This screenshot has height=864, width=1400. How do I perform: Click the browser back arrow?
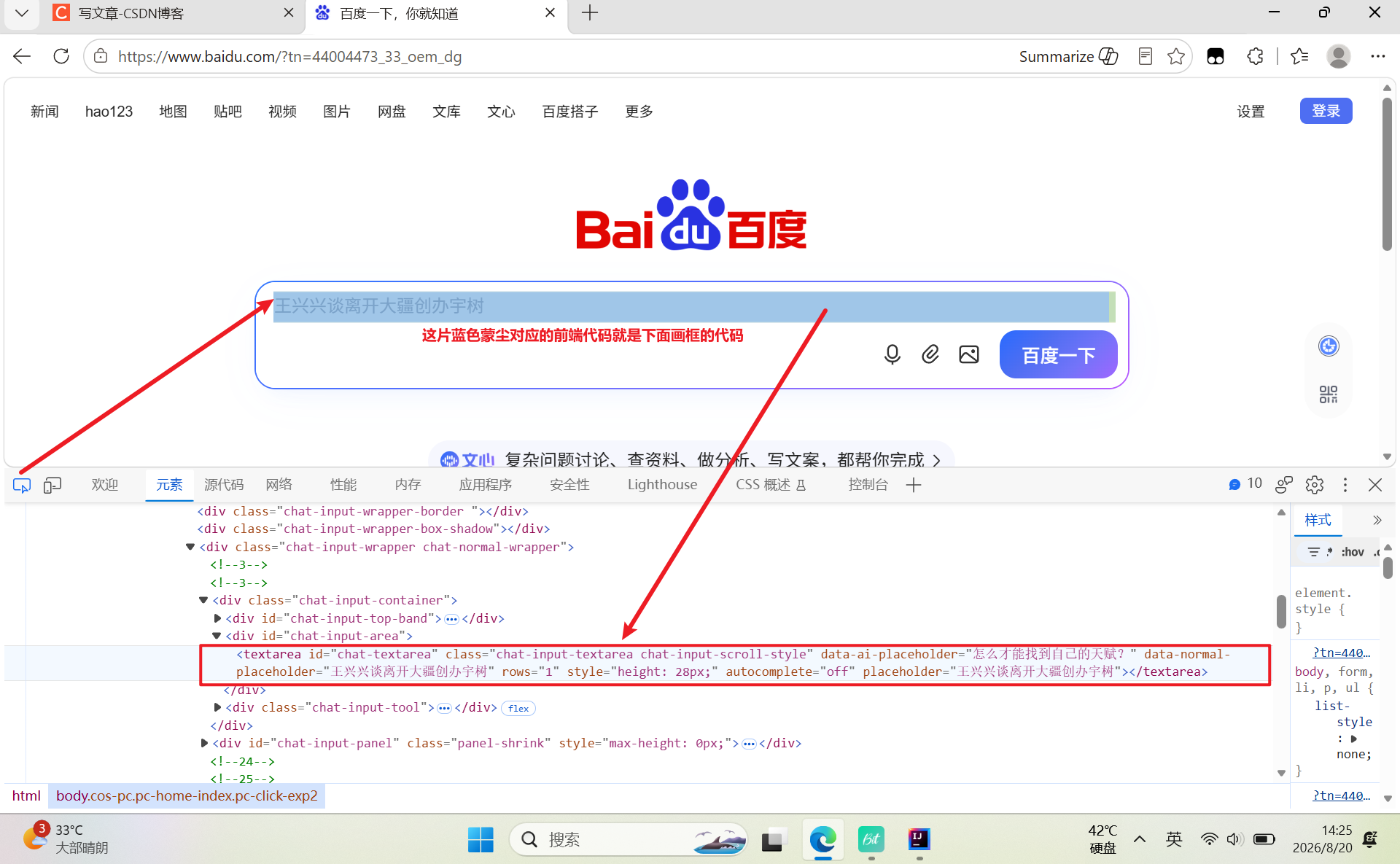coord(22,56)
